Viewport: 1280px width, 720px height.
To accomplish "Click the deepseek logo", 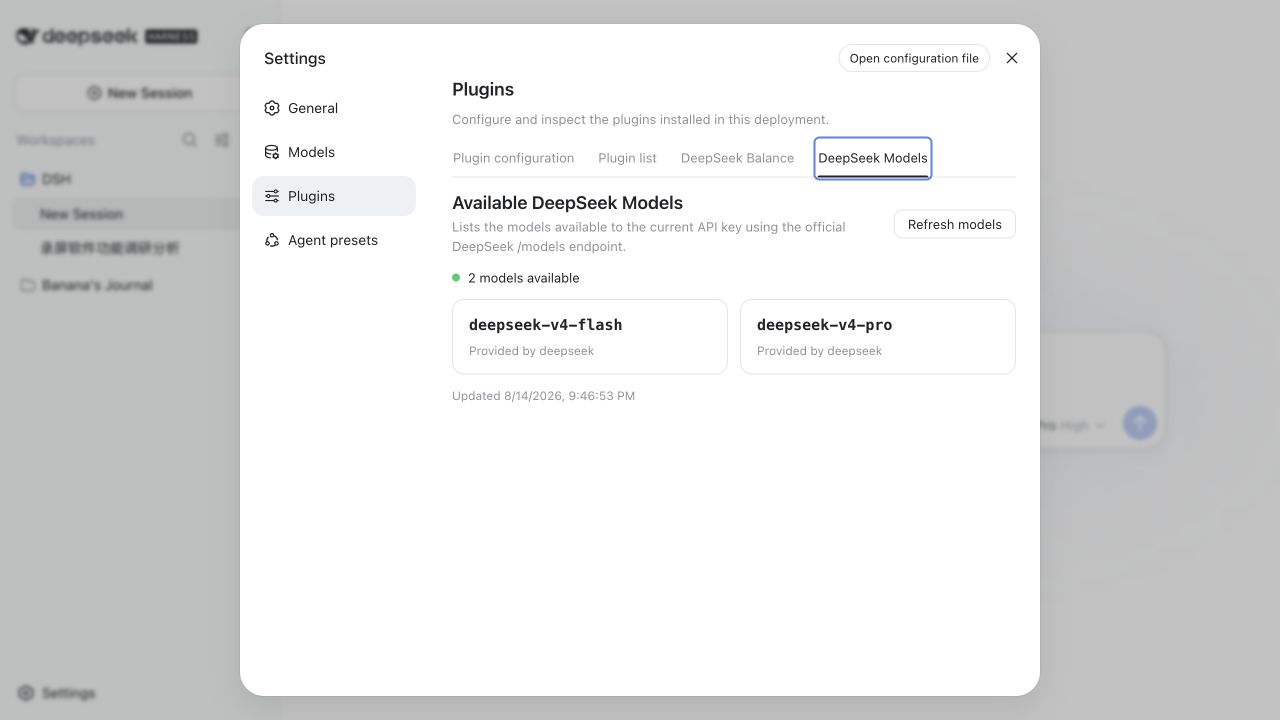I will coord(77,36).
